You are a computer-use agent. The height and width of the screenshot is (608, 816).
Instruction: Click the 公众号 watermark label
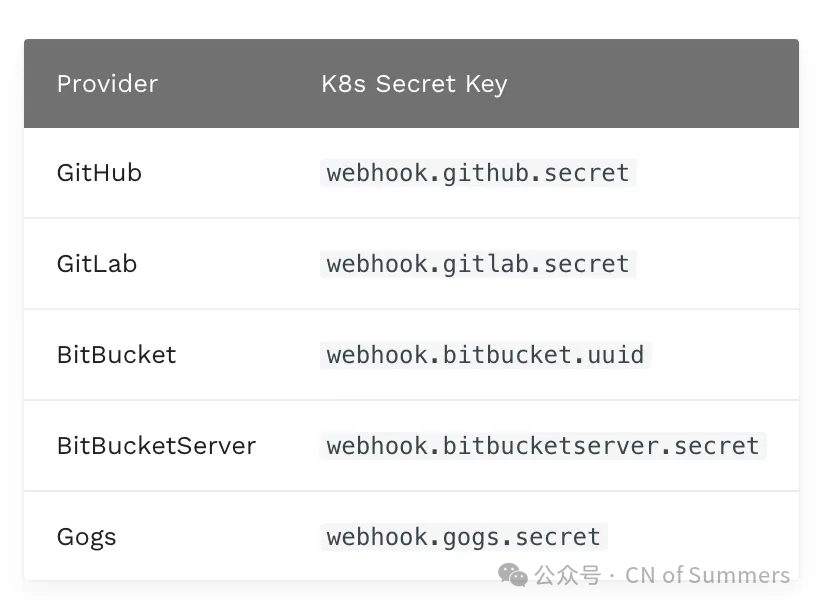pos(567,575)
